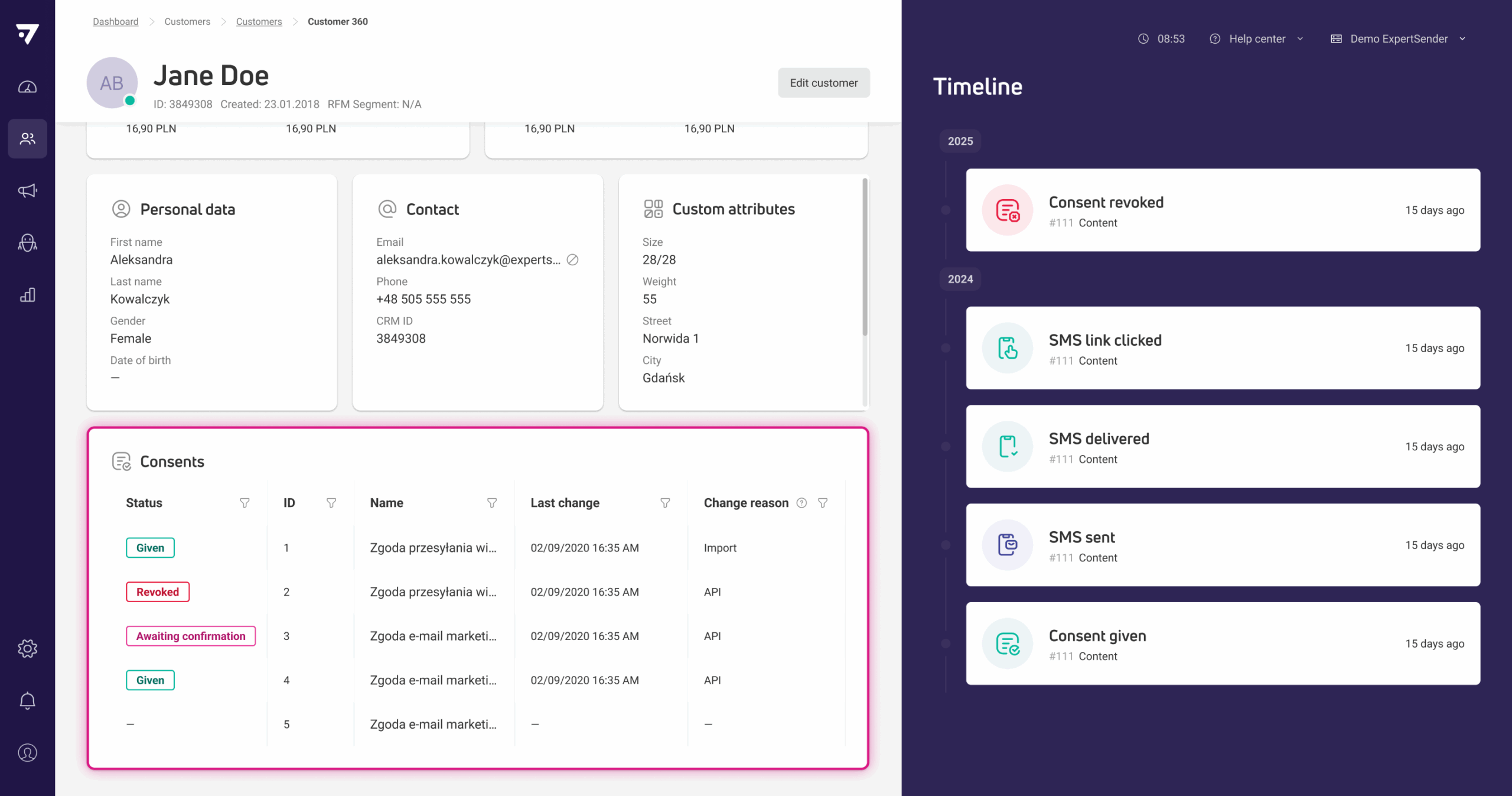Open the reports bar chart icon
The height and width of the screenshot is (796, 1512).
click(27, 295)
